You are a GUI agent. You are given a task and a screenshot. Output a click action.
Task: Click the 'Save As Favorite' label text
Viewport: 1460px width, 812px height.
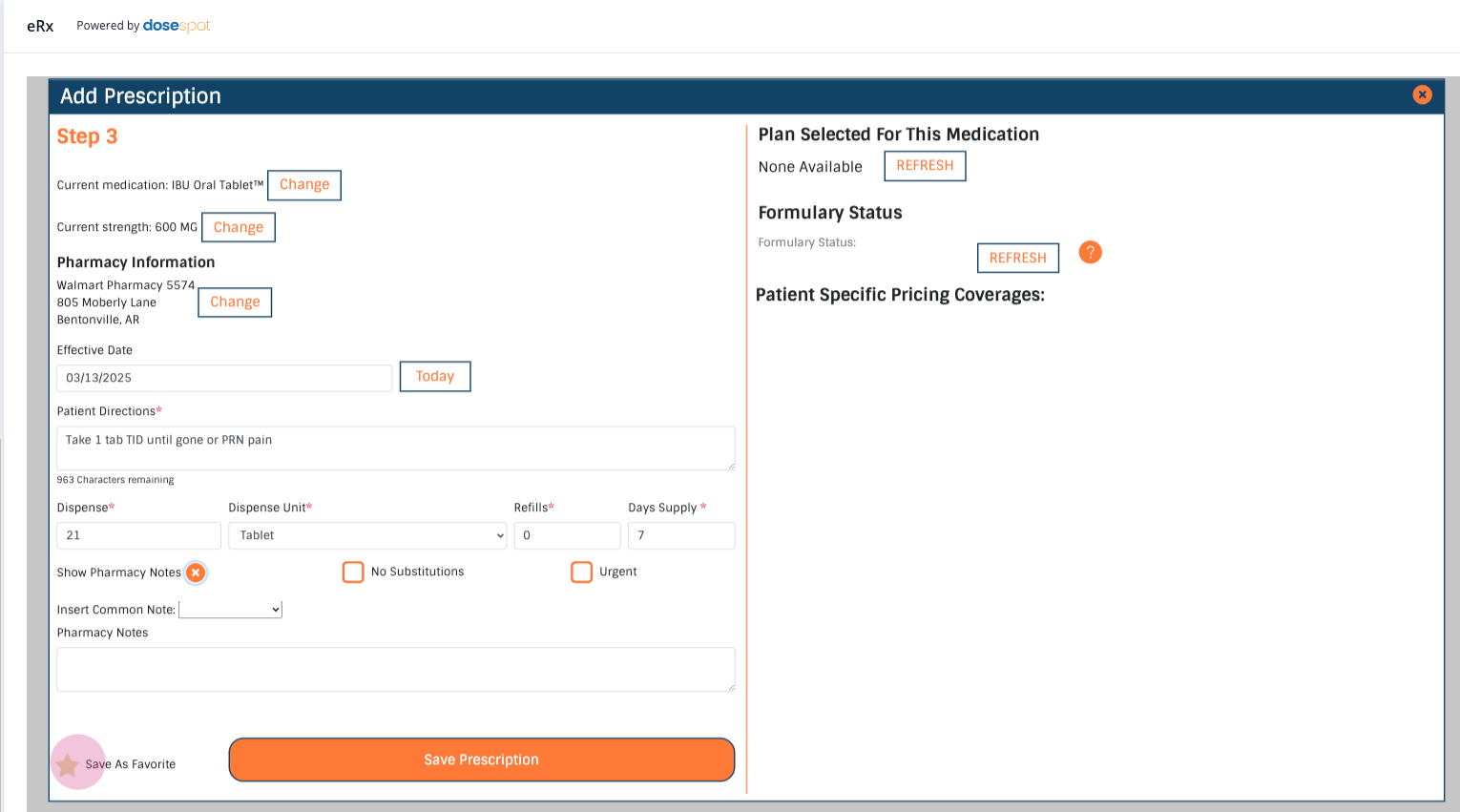pos(131,764)
